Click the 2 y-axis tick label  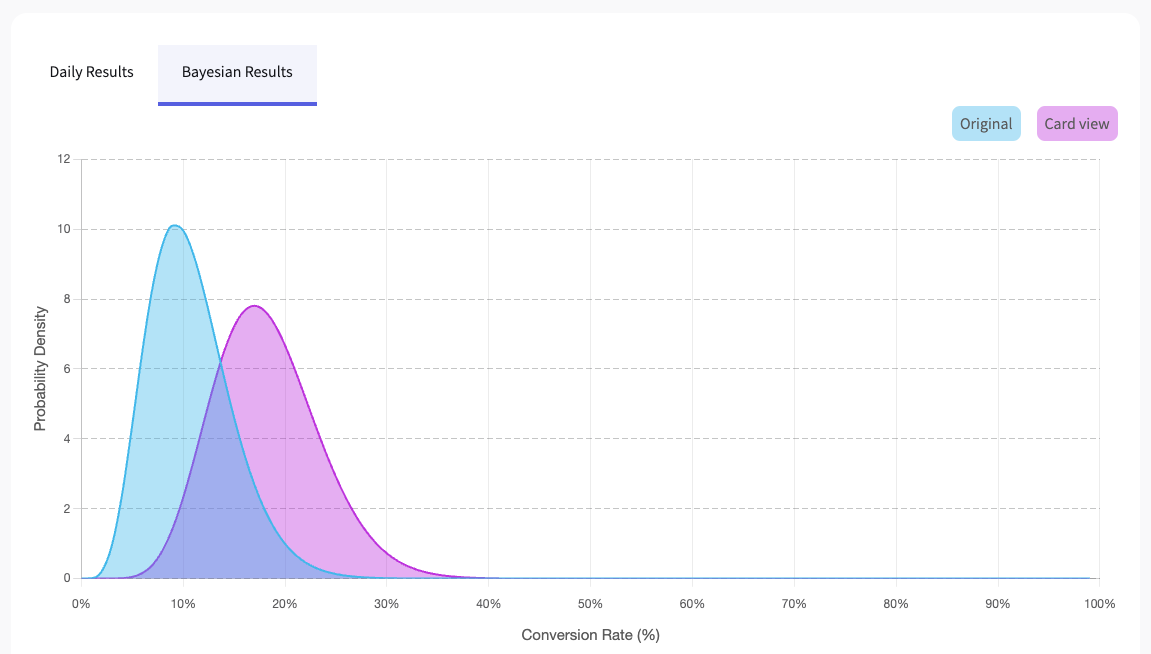click(x=66, y=509)
